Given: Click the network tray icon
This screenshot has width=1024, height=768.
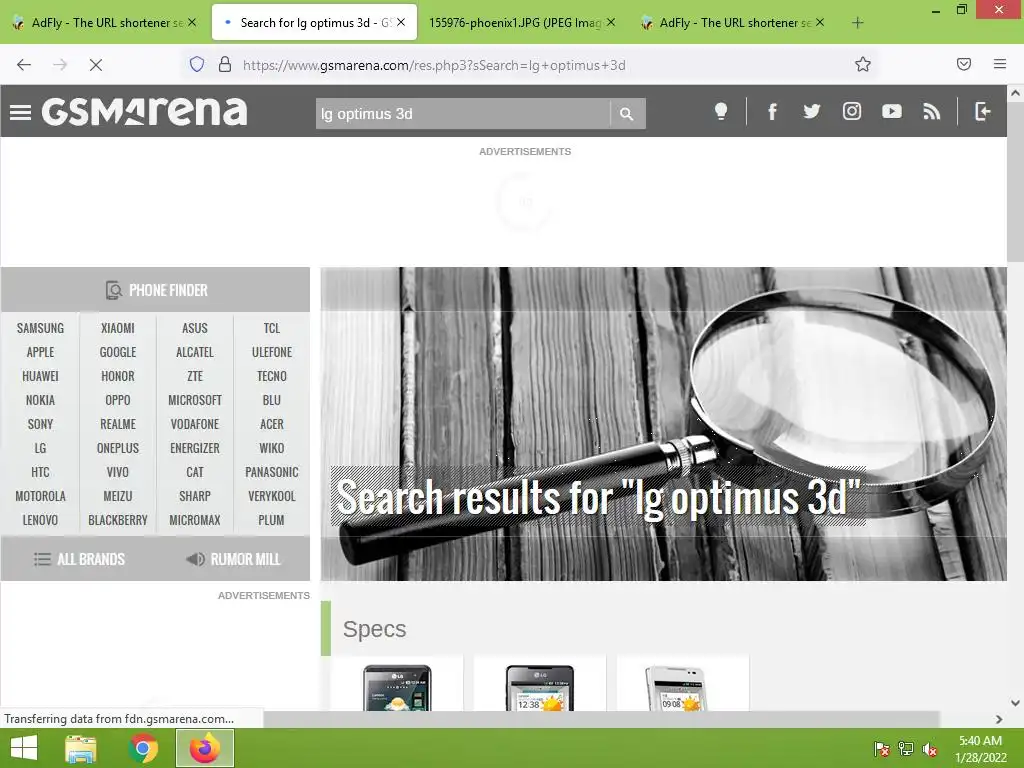Looking at the screenshot, I should (906, 749).
